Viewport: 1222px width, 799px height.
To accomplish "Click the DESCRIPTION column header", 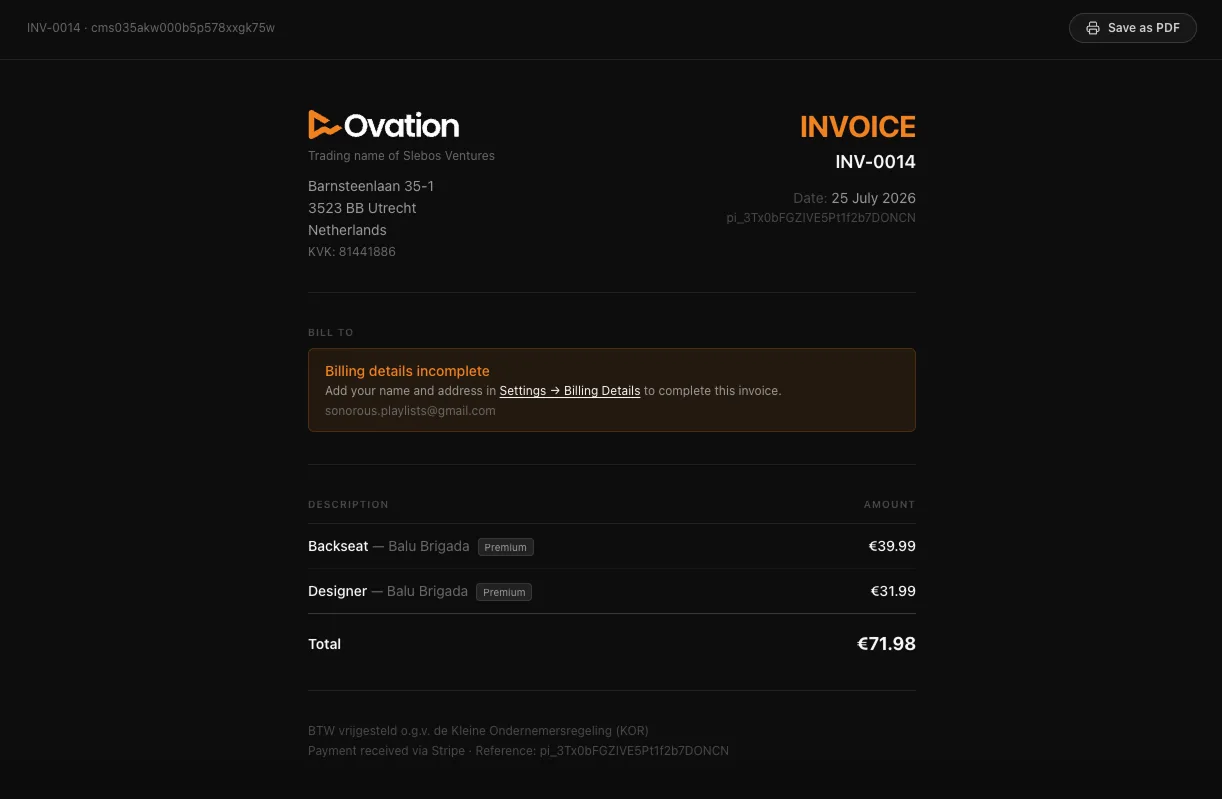I will pos(348,504).
